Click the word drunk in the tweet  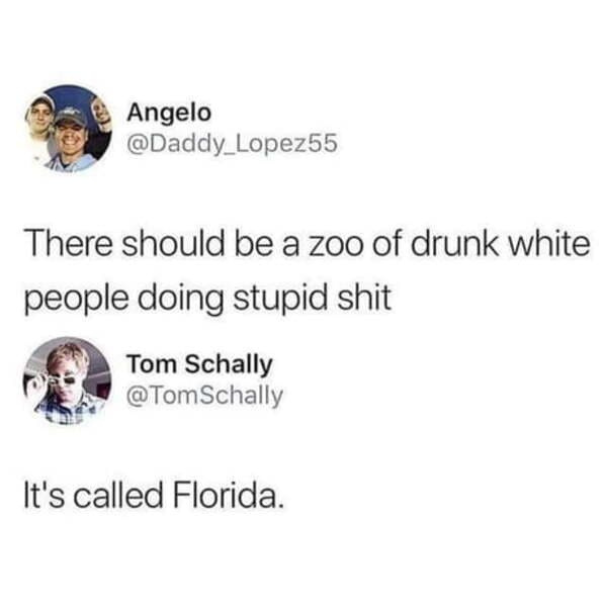pyautogui.click(x=455, y=243)
